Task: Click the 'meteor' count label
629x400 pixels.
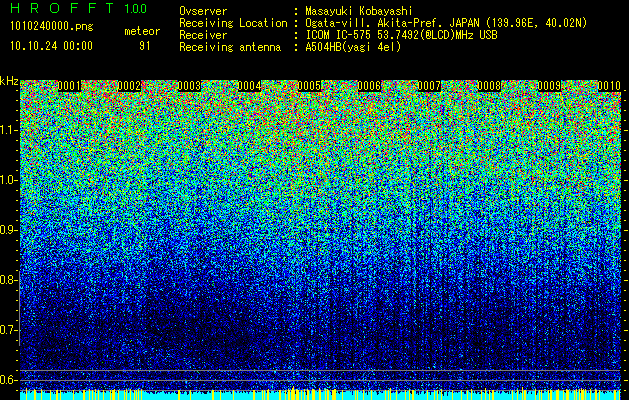Action: pos(142,31)
